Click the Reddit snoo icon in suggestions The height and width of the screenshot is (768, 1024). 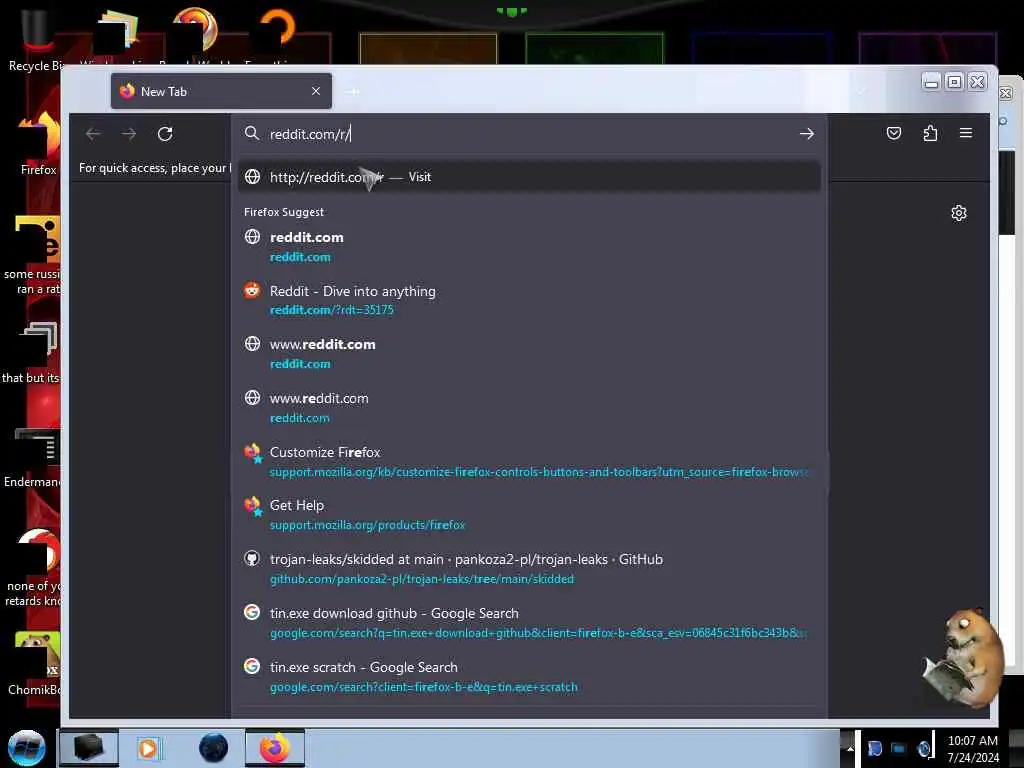pyautogui.click(x=252, y=290)
